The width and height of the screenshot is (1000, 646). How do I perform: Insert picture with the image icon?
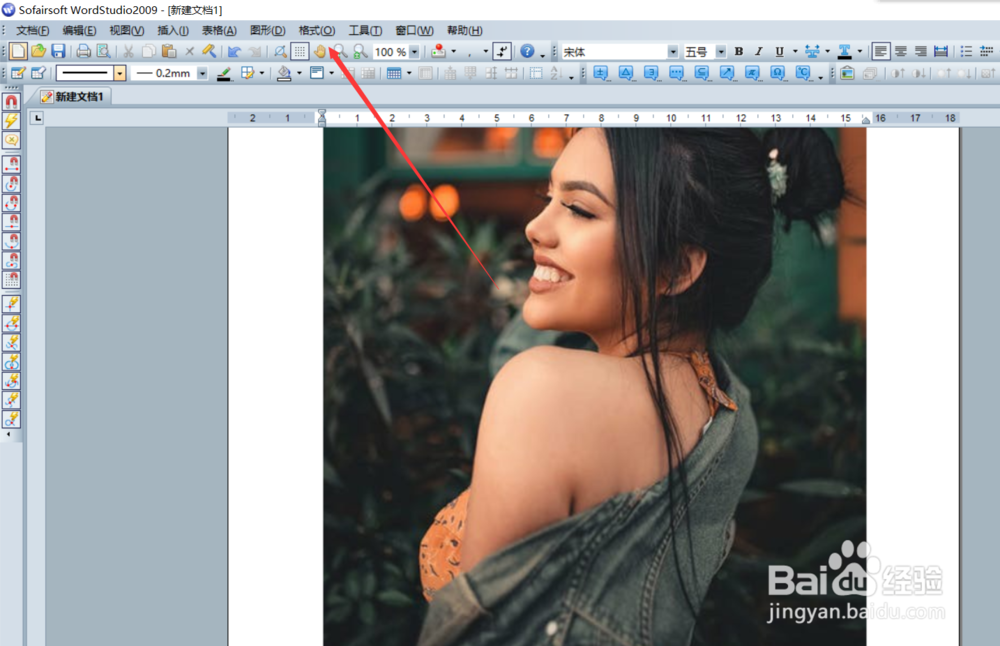(847, 73)
